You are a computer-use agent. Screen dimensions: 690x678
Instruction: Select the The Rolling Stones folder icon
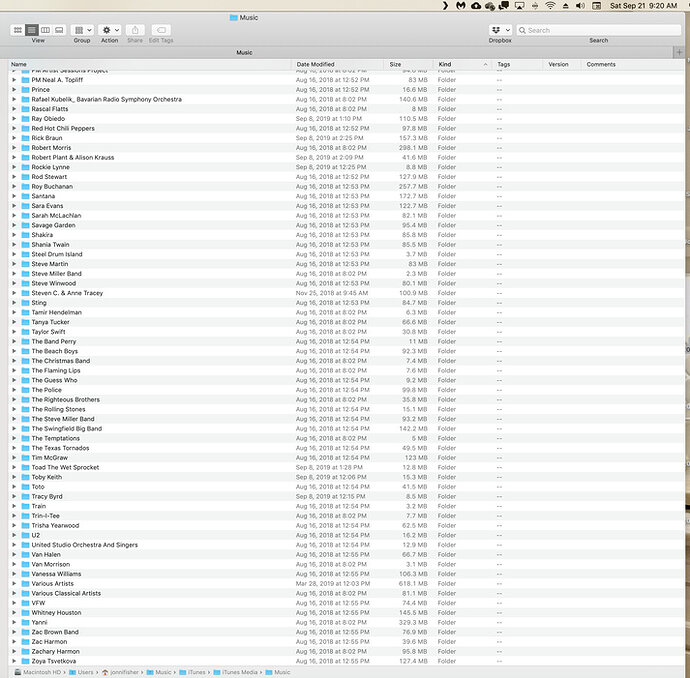[x=26, y=409]
